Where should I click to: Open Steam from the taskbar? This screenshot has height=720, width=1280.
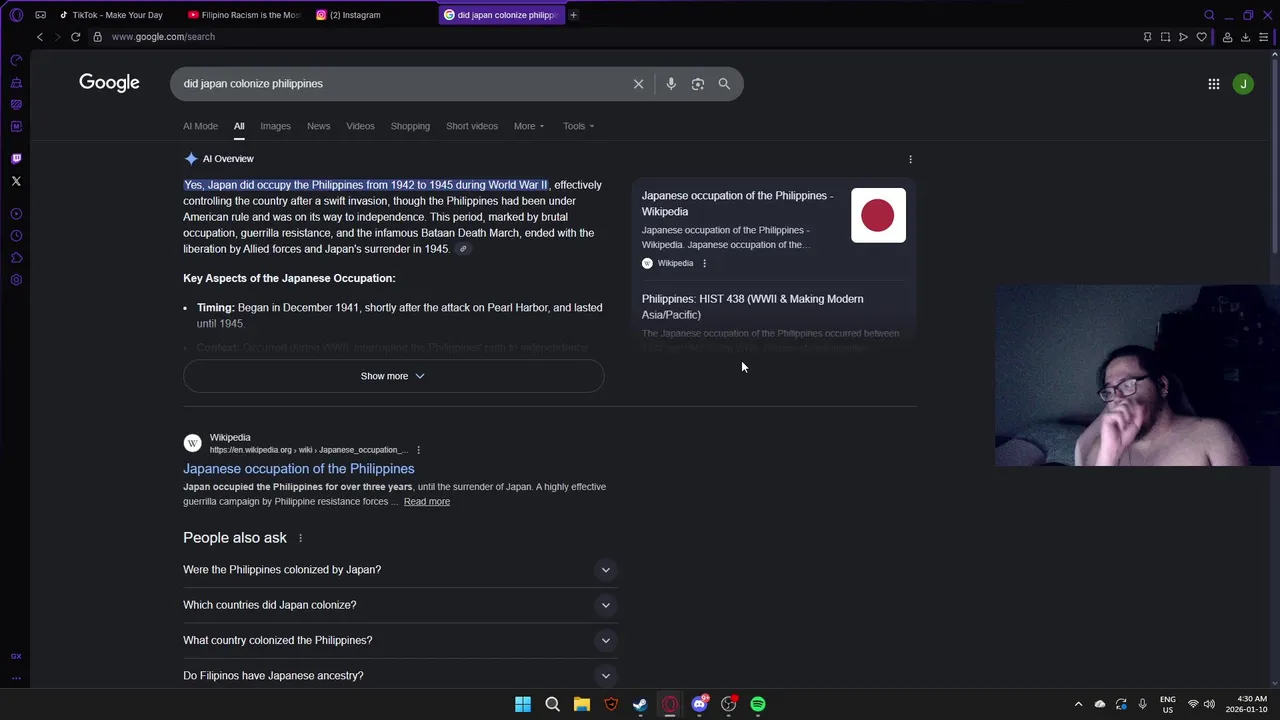[x=640, y=704]
